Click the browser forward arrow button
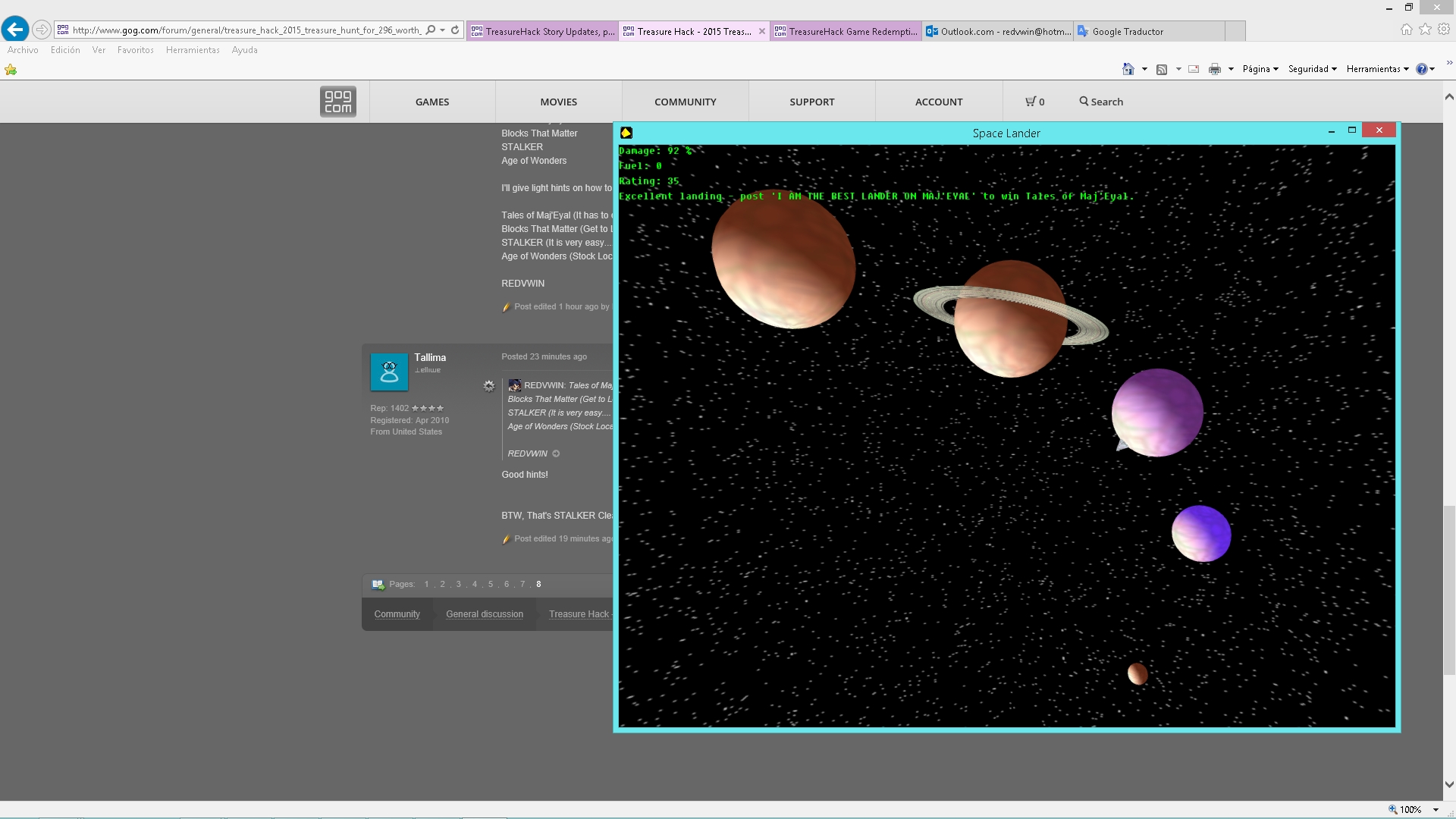 [x=42, y=30]
